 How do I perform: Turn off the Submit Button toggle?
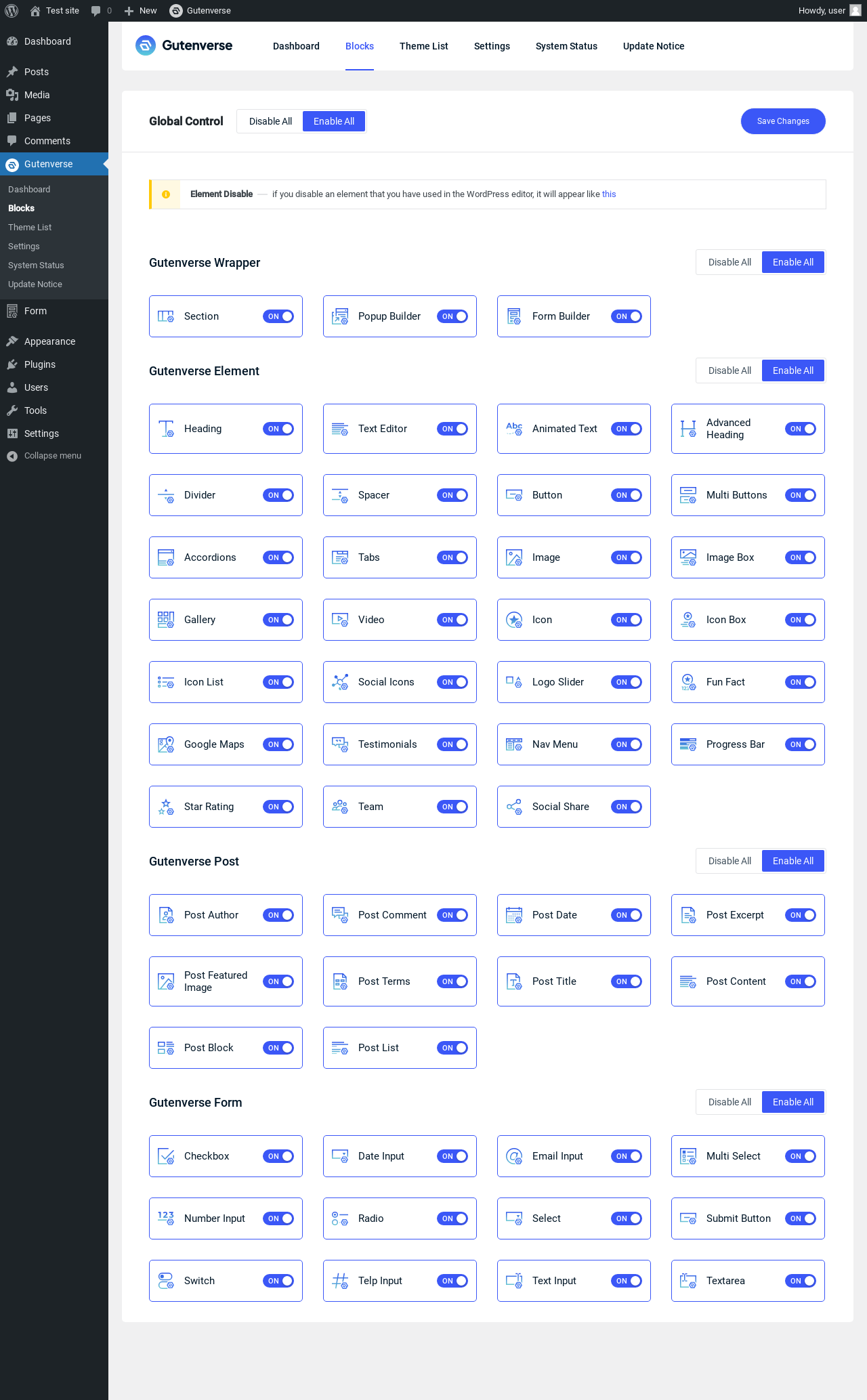(801, 1218)
